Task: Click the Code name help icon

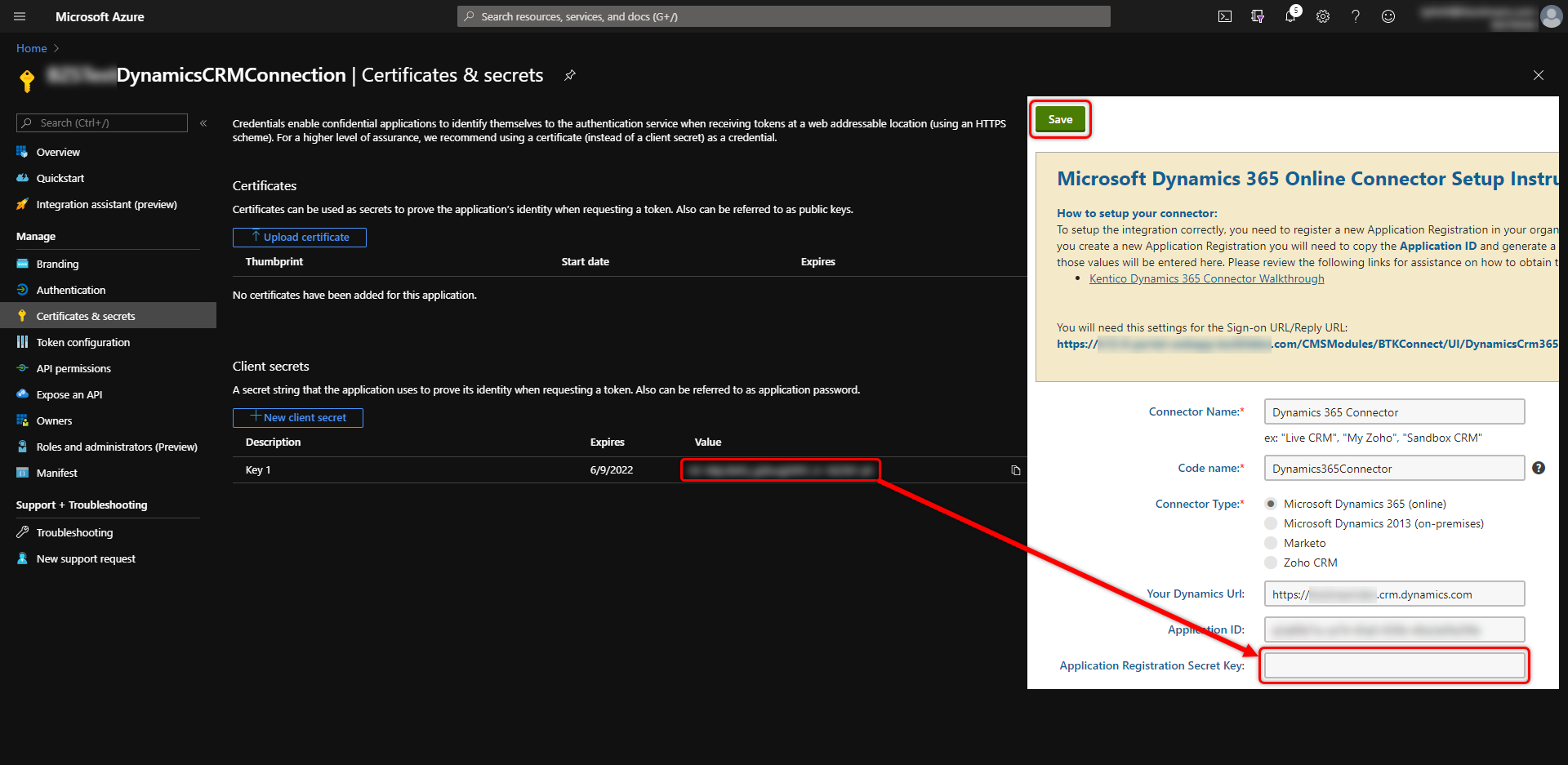Action: tap(1539, 468)
